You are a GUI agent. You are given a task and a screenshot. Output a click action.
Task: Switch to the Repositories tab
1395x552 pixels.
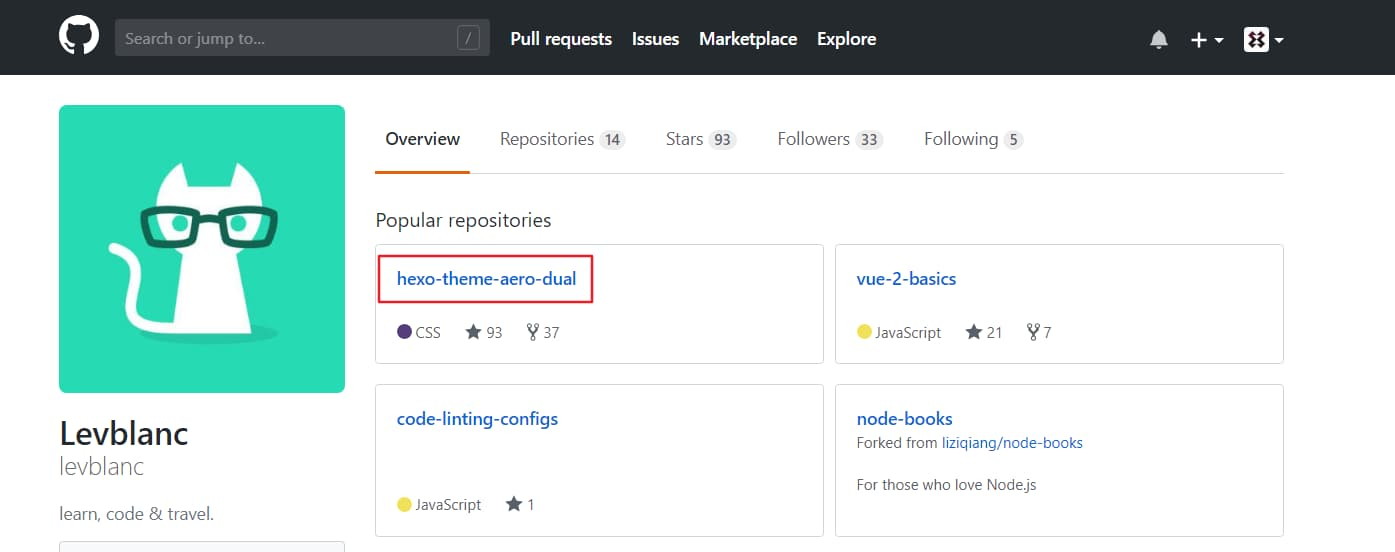pyautogui.click(x=562, y=139)
